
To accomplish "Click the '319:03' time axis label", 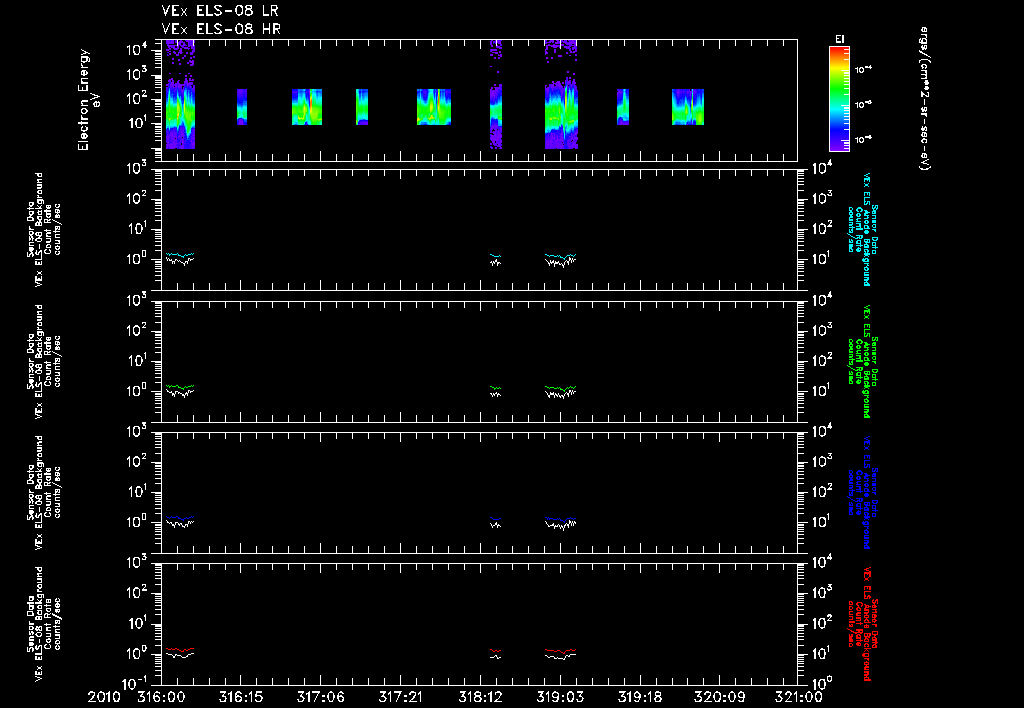I will click(x=560, y=698).
